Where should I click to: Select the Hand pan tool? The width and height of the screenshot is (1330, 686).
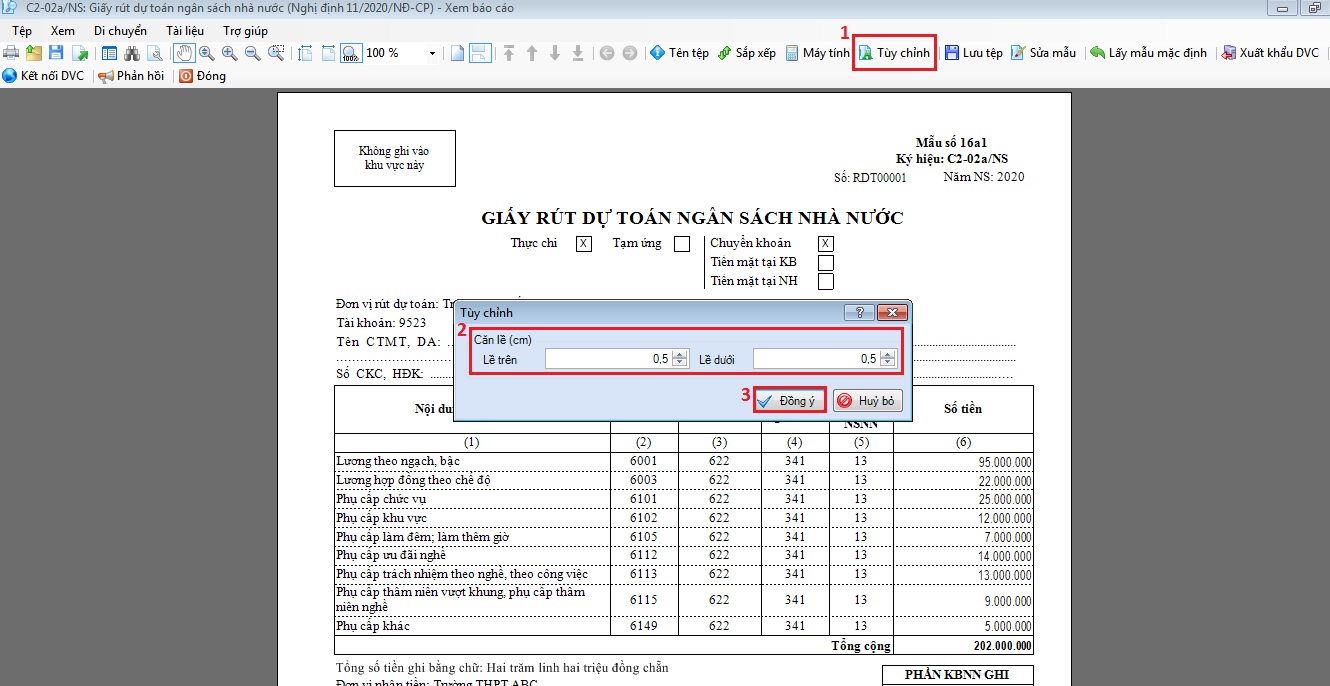click(185, 53)
